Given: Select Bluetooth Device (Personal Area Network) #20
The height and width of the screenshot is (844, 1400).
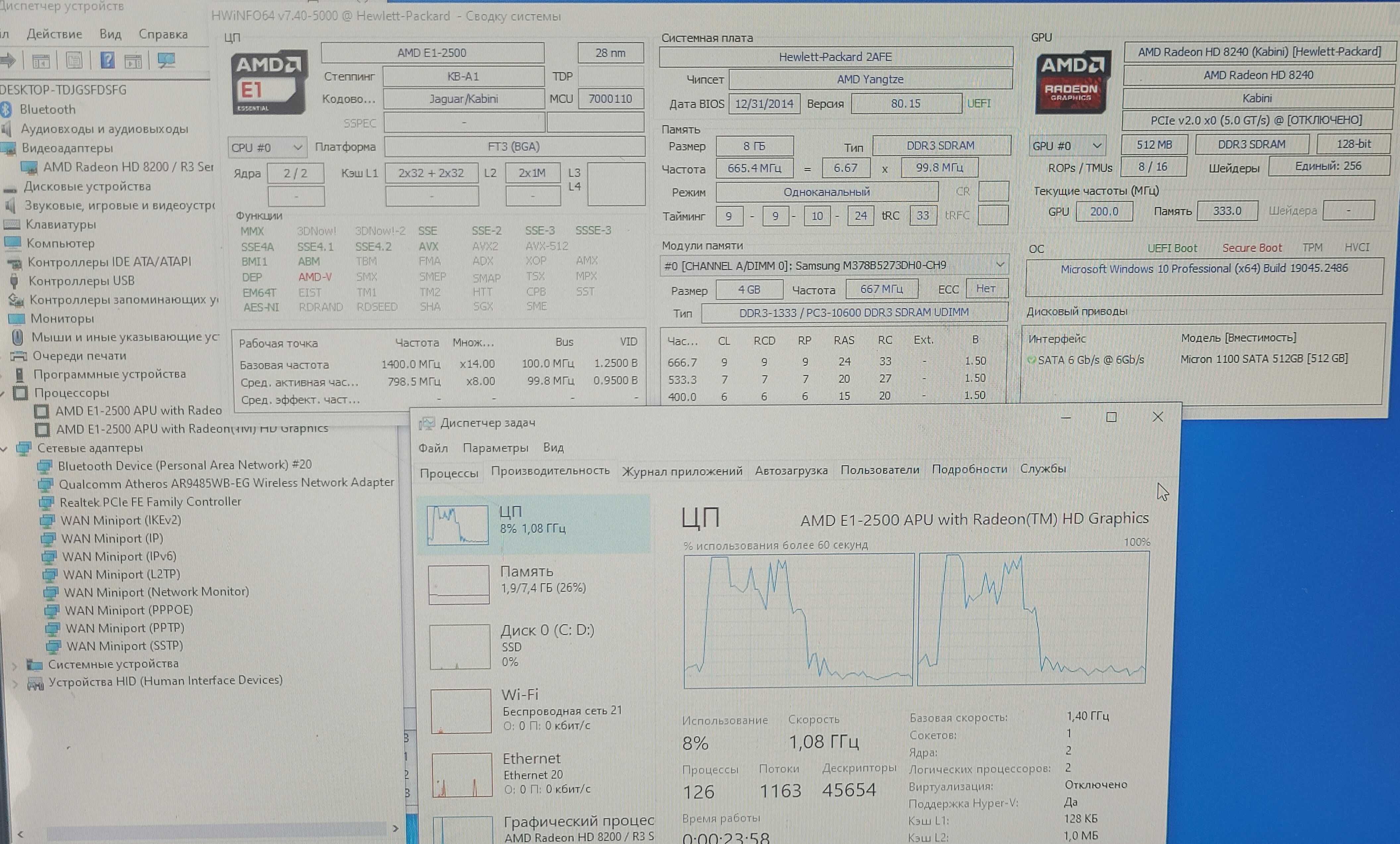Looking at the screenshot, I should [x=185, y=465].
